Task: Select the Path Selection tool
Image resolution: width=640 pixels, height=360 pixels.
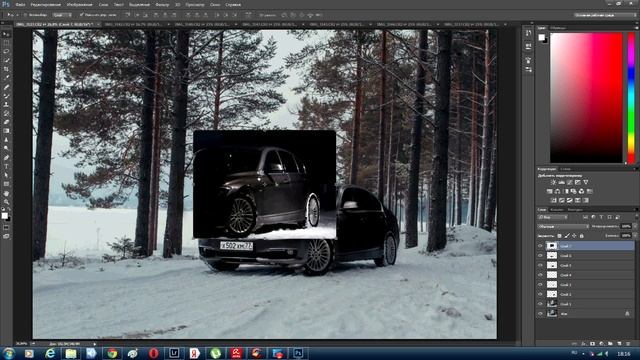Action: tap(6, 175)
